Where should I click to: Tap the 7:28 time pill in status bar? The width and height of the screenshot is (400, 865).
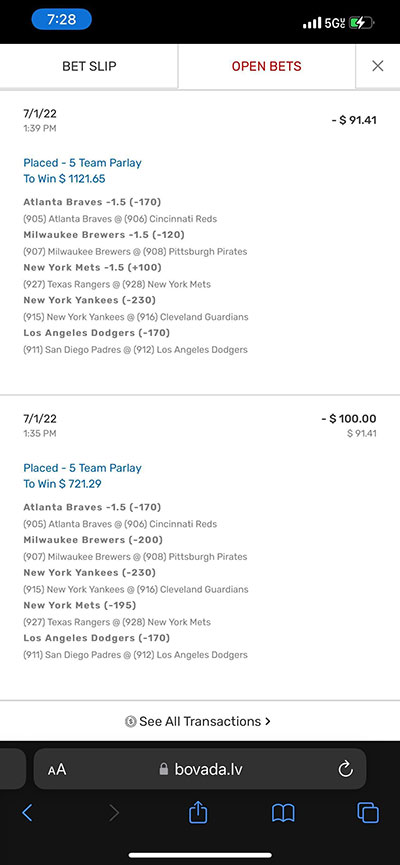point(61,19)
